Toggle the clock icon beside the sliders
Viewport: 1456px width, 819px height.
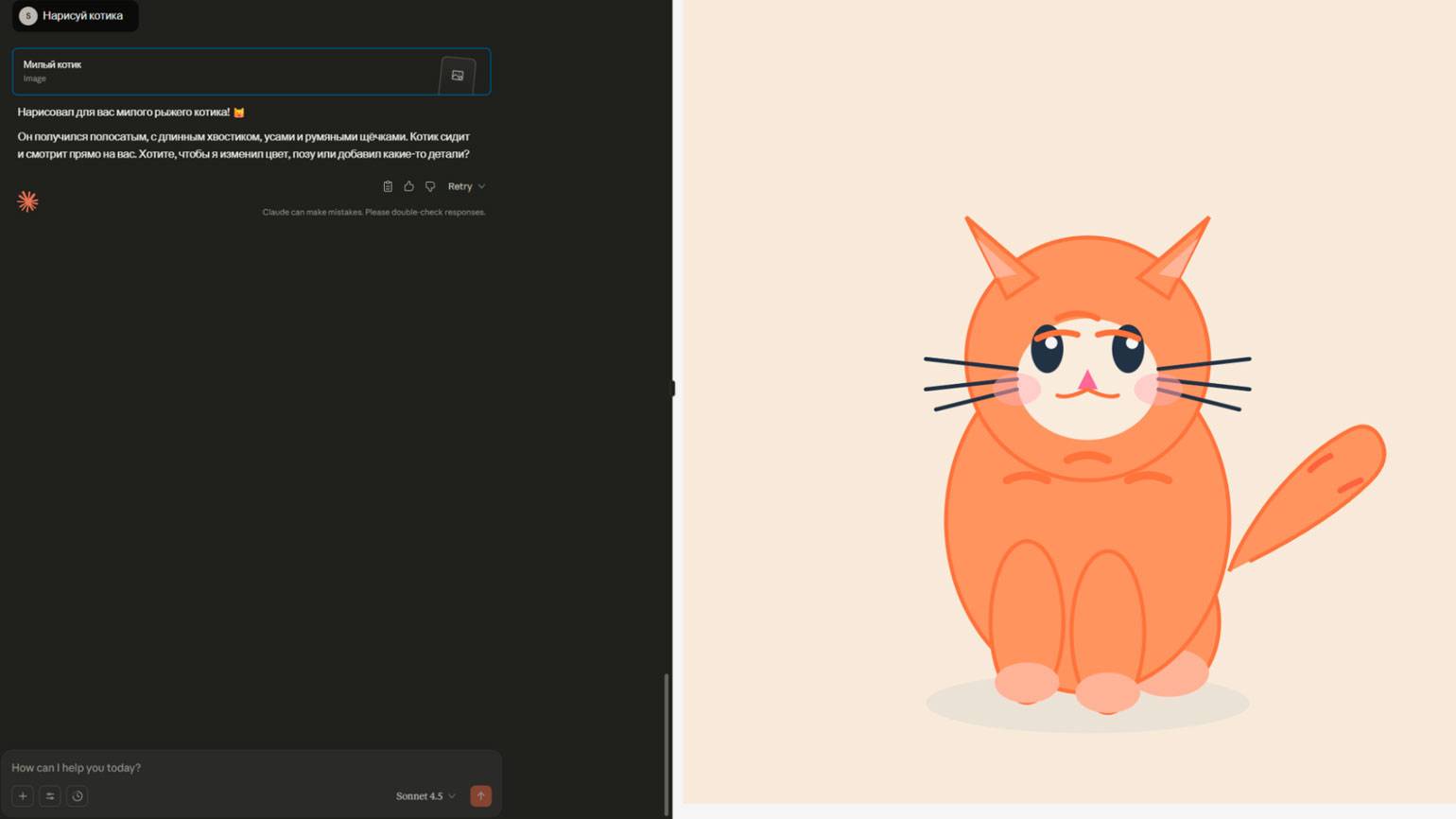click(78, 795)
